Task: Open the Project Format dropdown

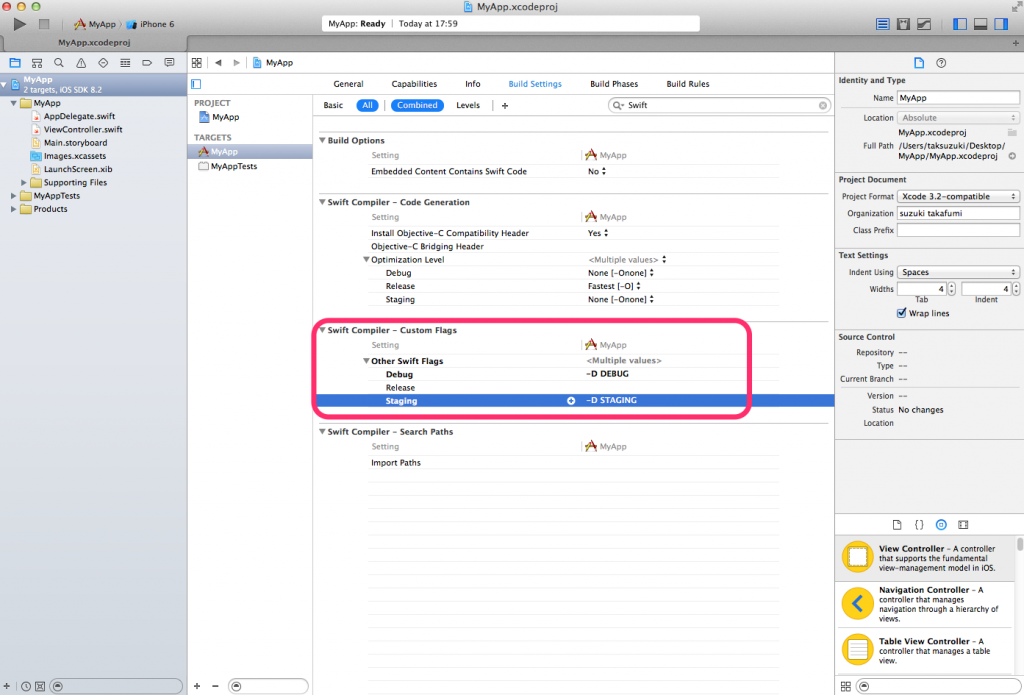Action: click(x=957, y=196)
